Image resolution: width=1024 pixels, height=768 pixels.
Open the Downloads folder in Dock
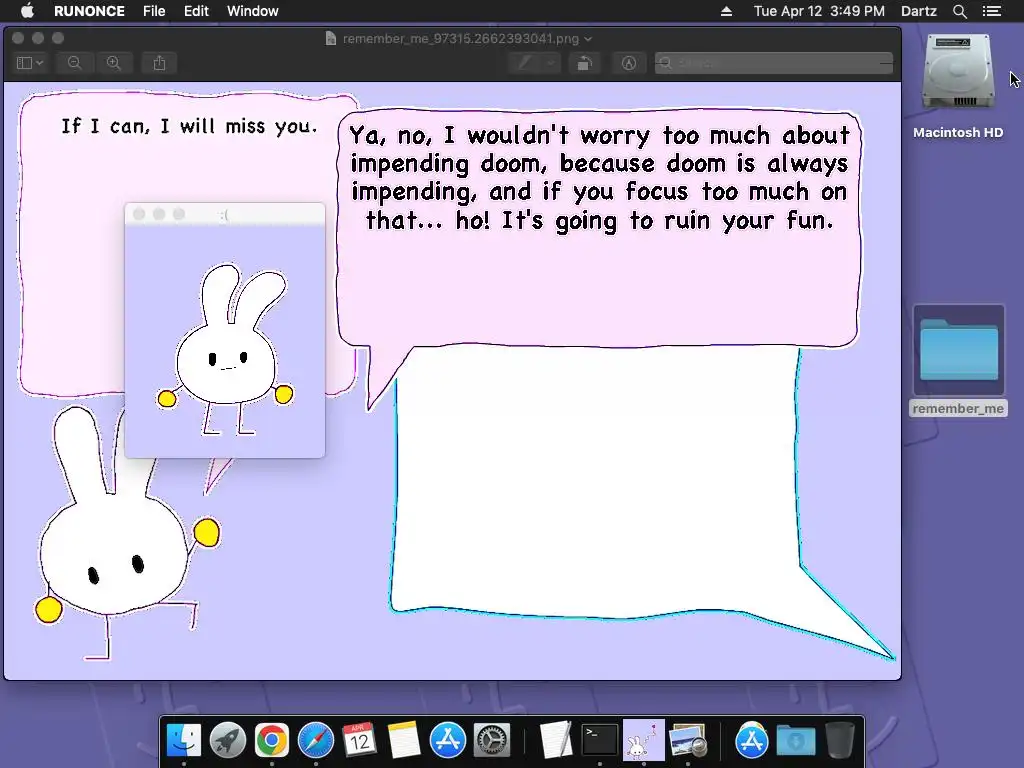(x=795, y=741)
